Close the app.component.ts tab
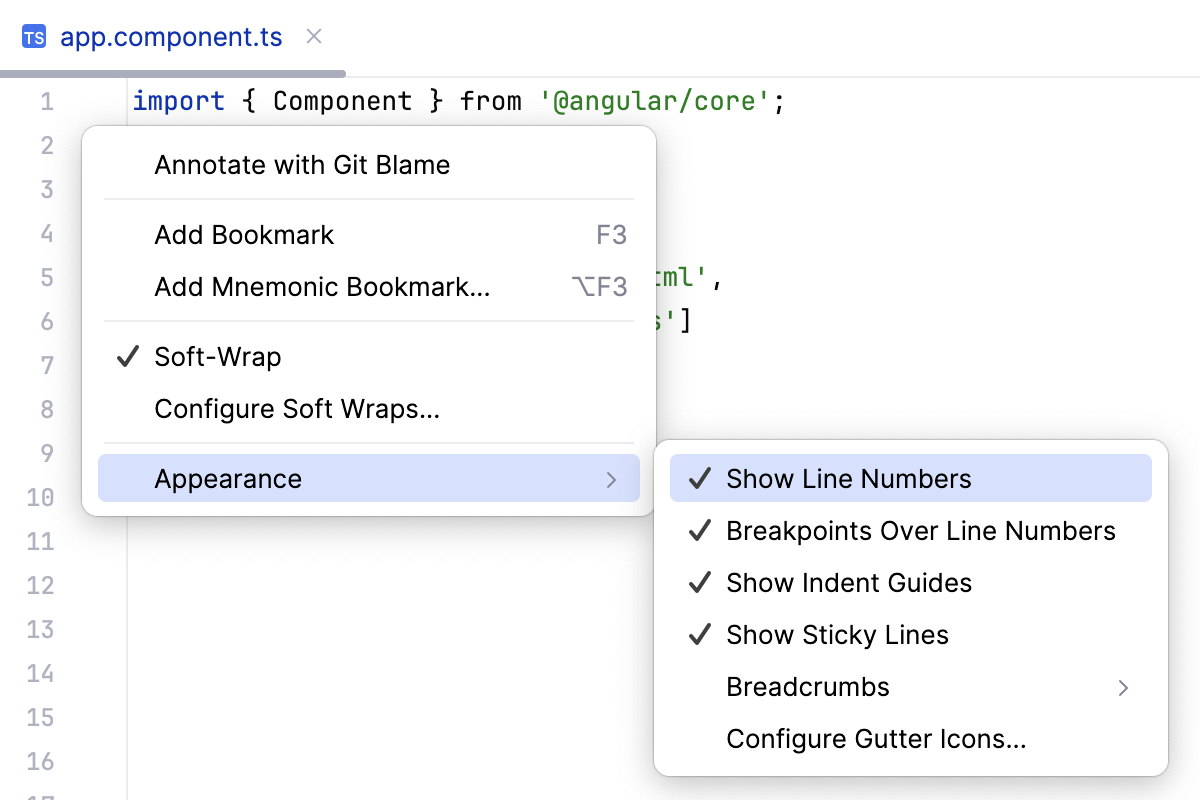The height and width of the screenshot is (800, 1200). click(313, 36)
